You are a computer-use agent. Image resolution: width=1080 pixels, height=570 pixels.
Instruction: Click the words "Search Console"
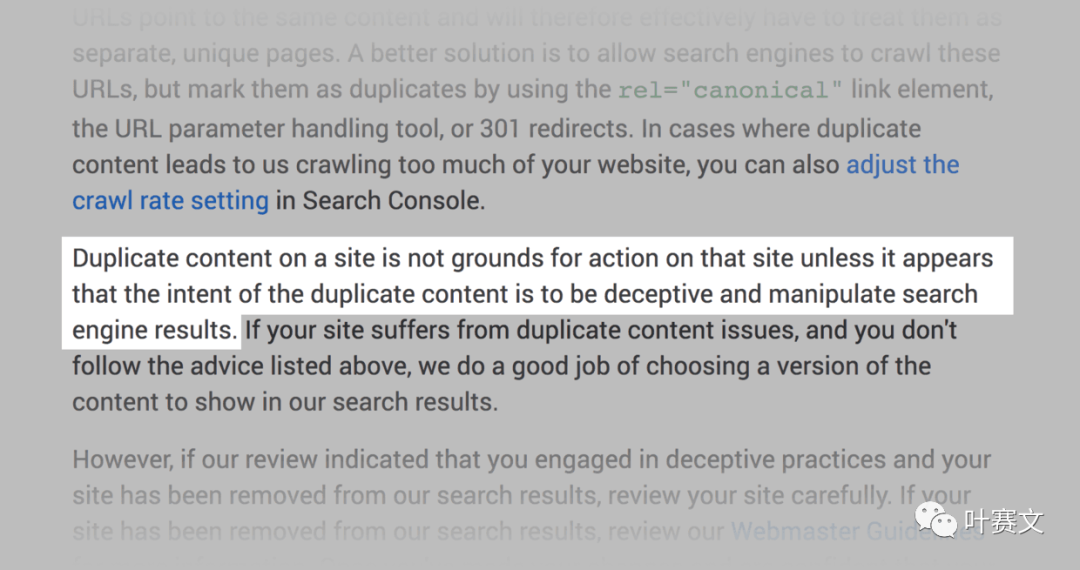(392, 200)
